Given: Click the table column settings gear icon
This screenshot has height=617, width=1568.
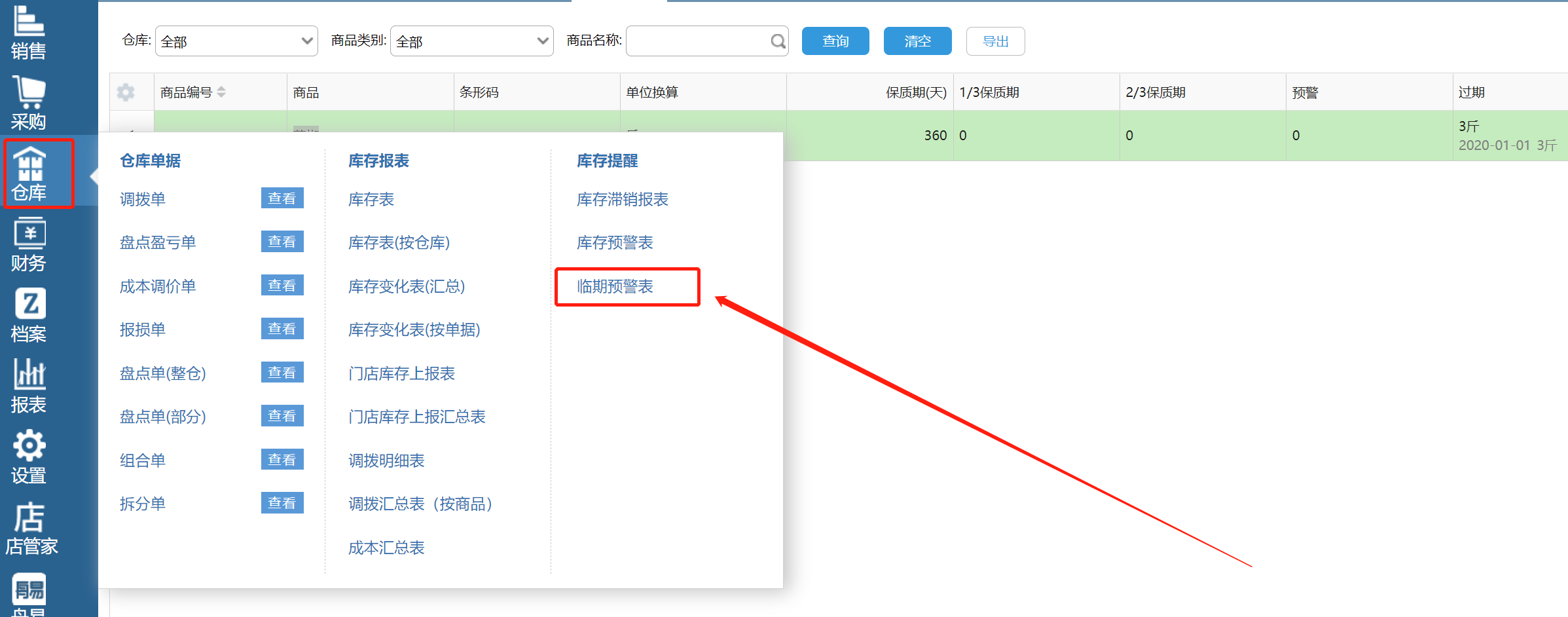Looking at the screenshot, I should (126, 92).
